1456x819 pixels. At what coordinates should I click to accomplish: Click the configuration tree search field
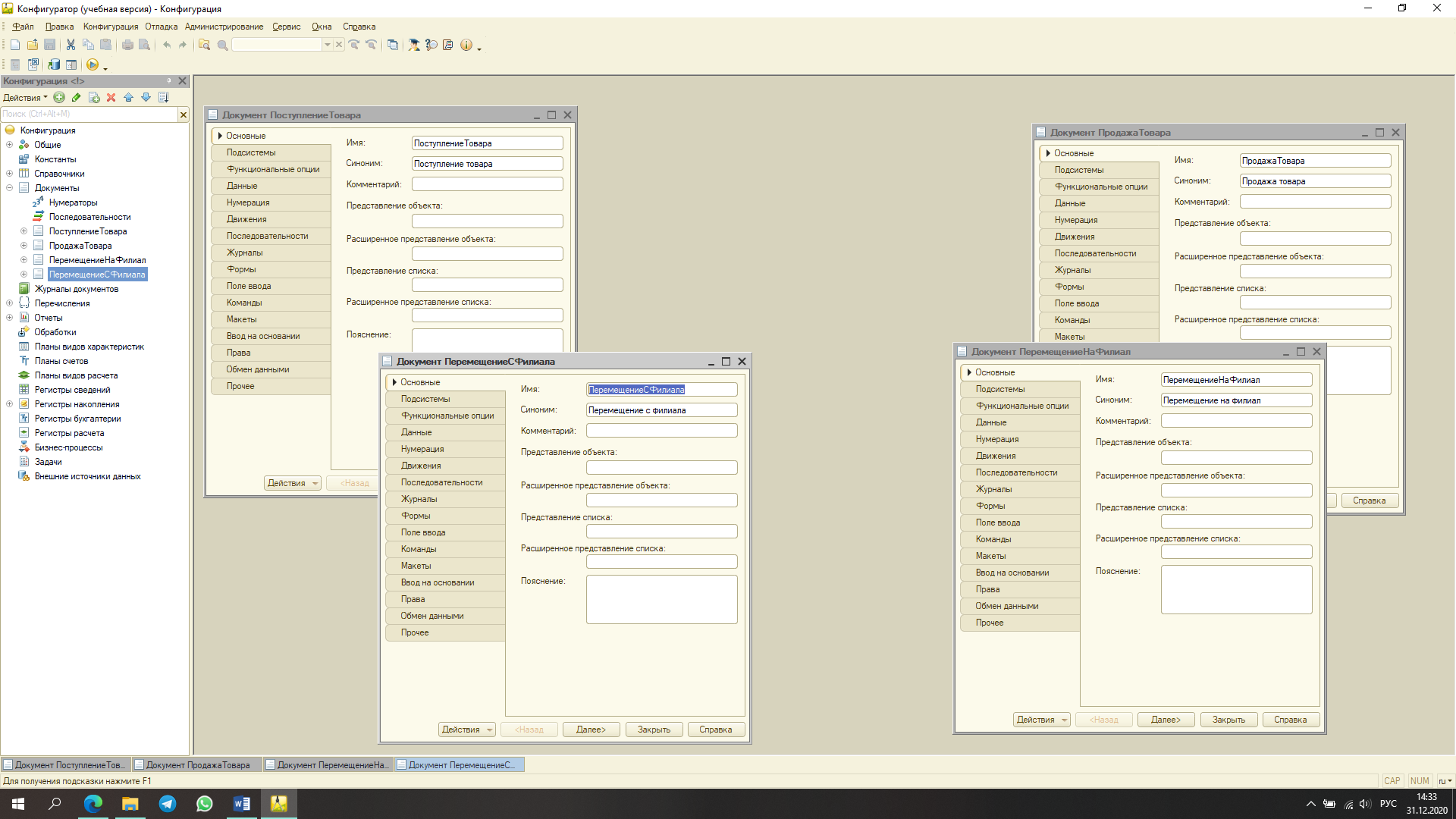click(89, 115)
